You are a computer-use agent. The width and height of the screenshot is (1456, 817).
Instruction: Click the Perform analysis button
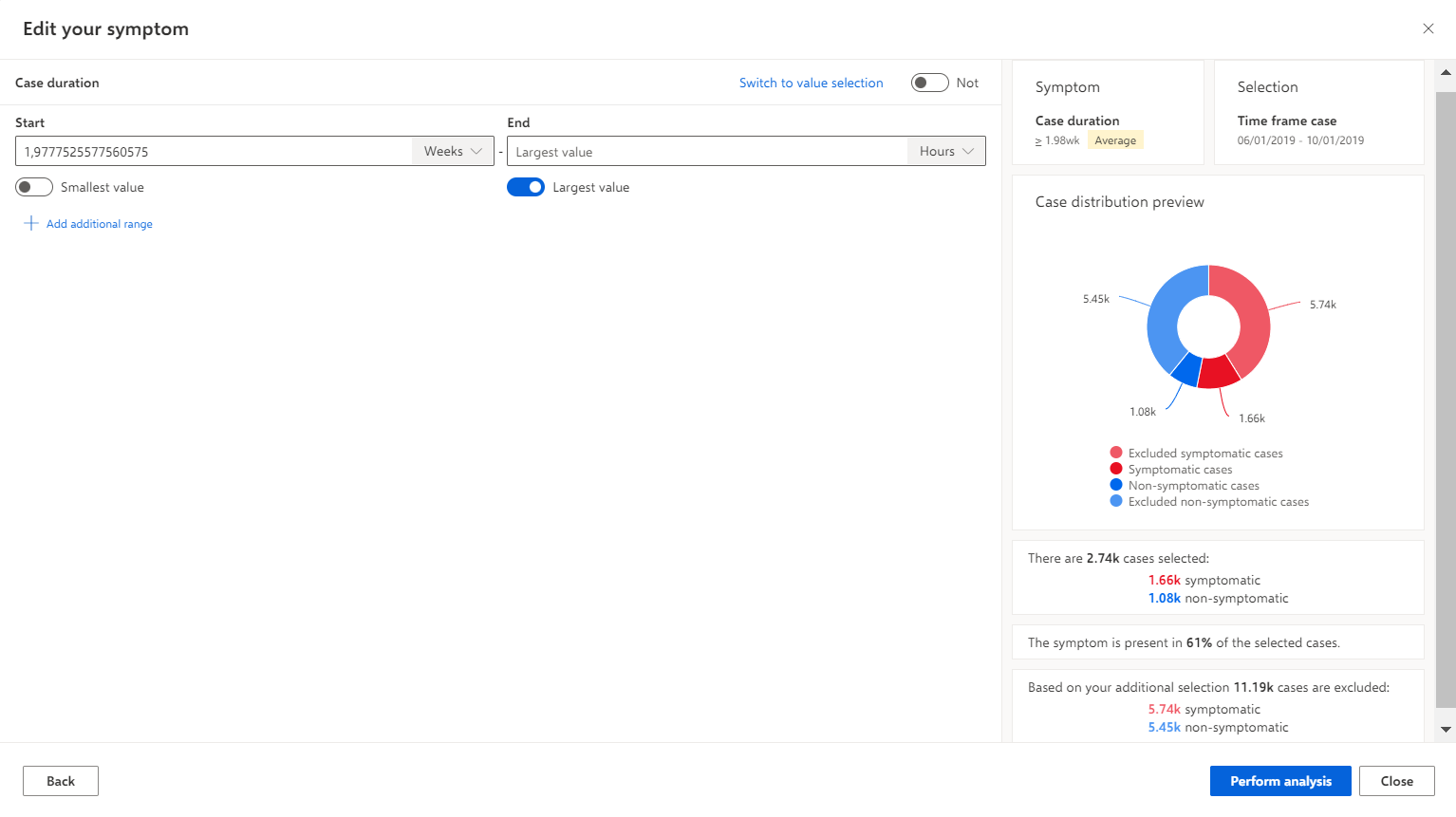point(1280,781)
